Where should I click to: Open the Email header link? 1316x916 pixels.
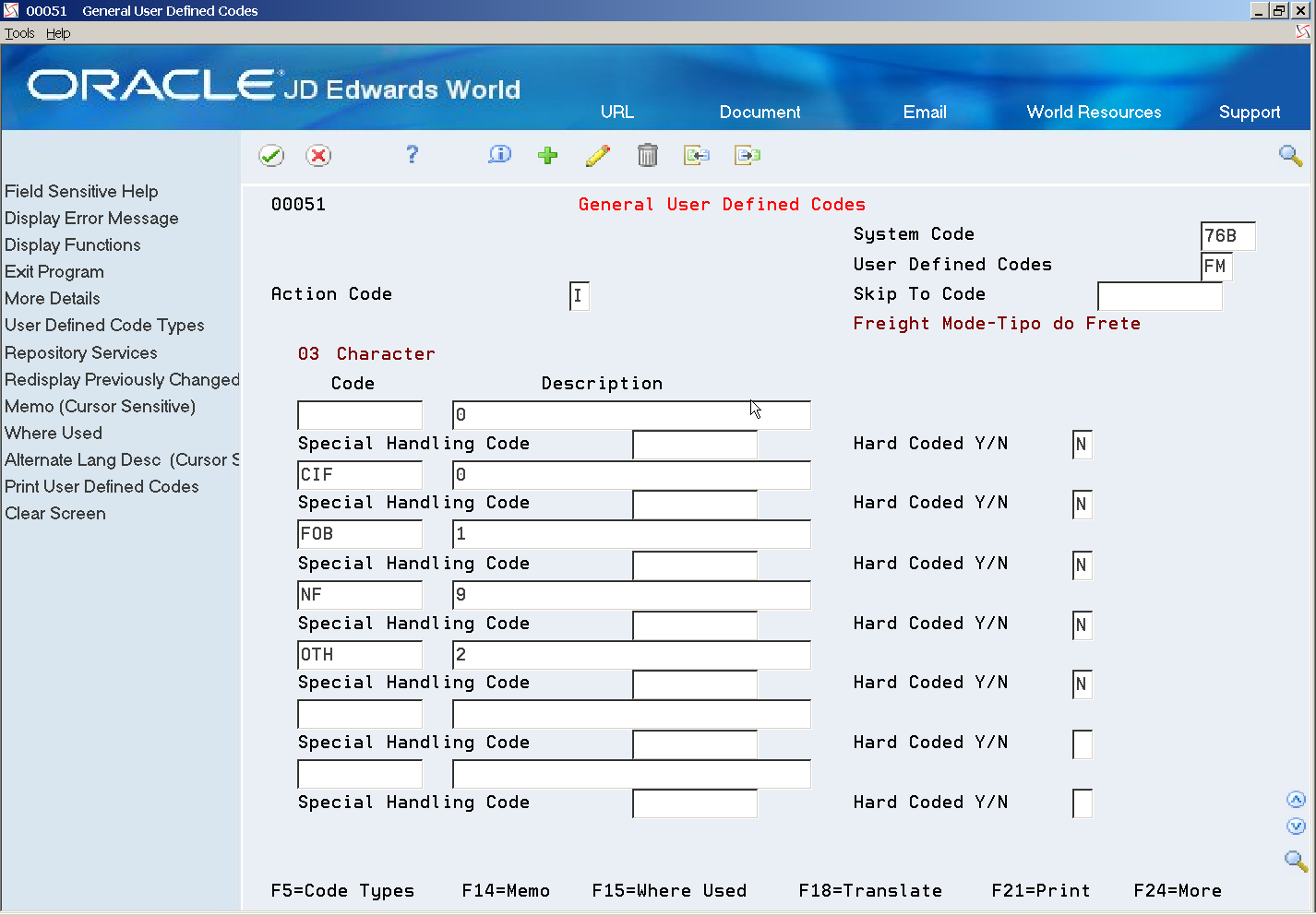[x=925, y=112]
